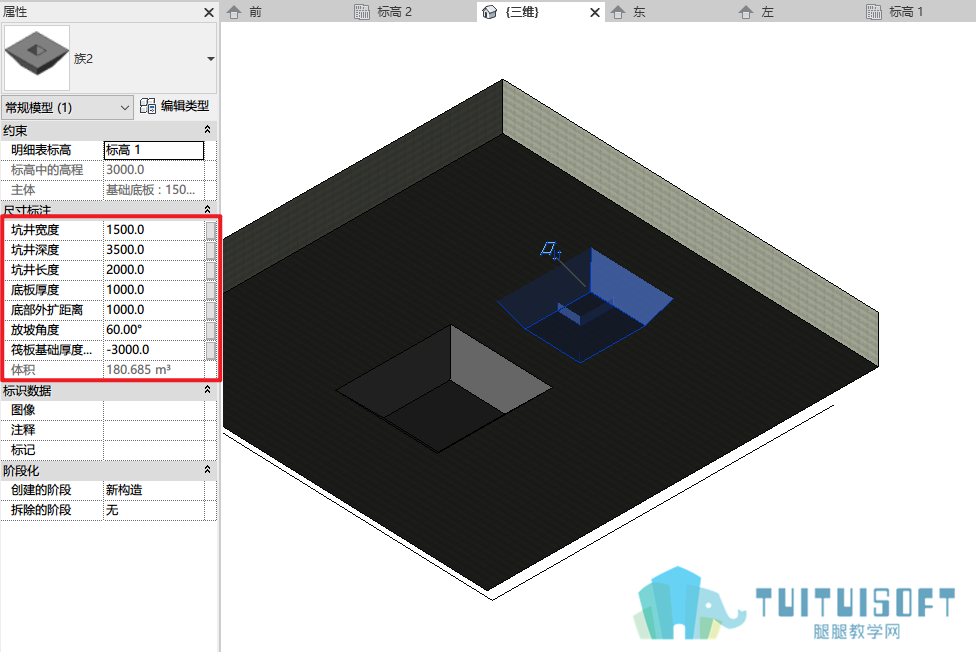Select the blue highlighted pit model
This screenshot has width=976, height=652.
[585, 306]
